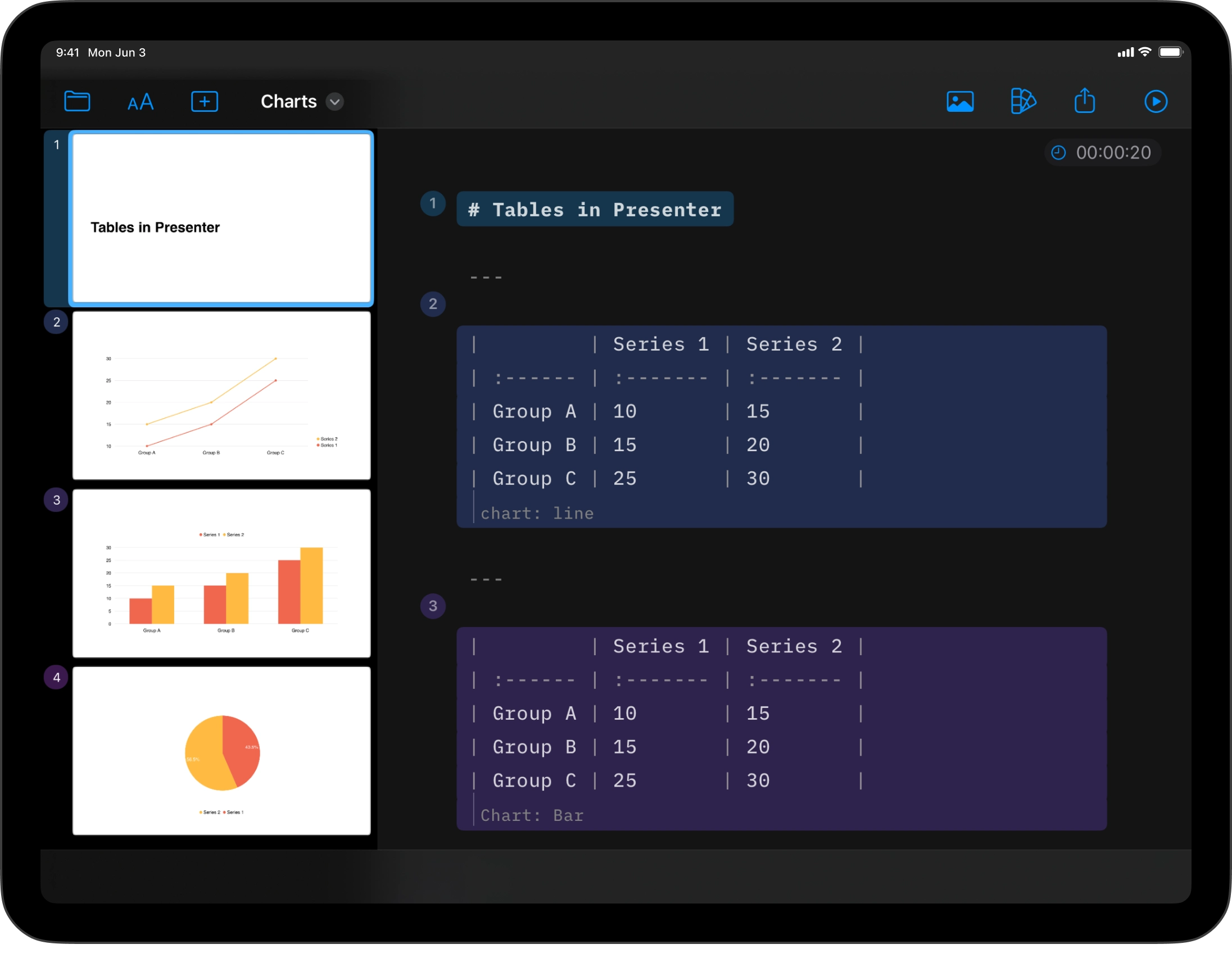Viewport: 1232px width, 967px height.
Task: Open the pie chart slide thumbnail
Action: [221, 752]
